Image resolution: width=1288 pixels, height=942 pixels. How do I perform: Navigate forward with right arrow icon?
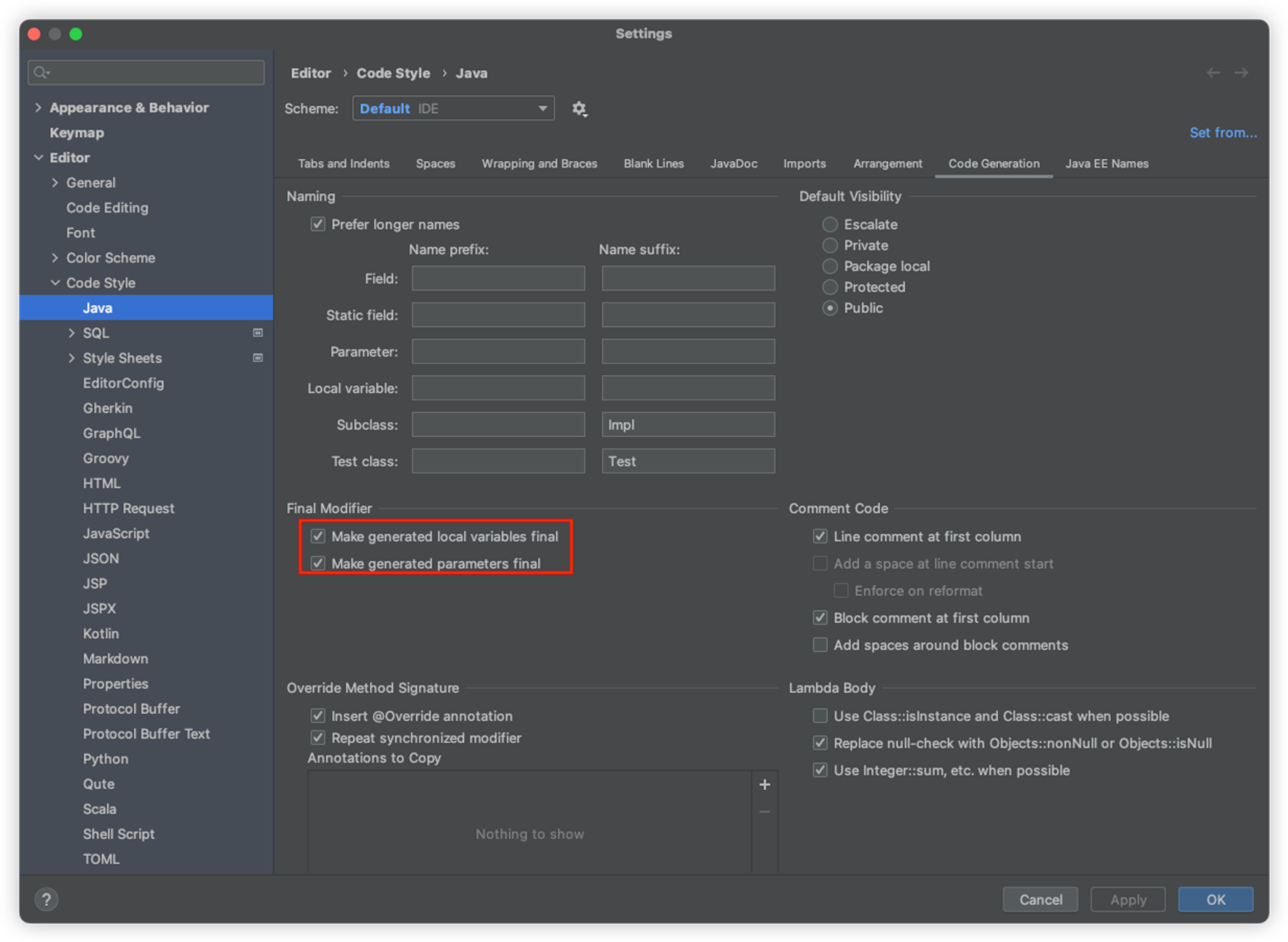[x=1241, y=73]
